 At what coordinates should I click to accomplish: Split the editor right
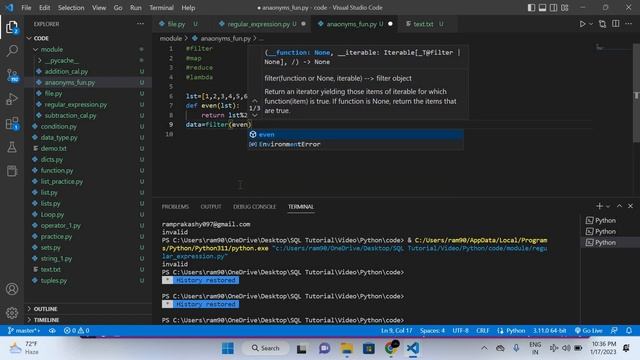click(616, 24)
